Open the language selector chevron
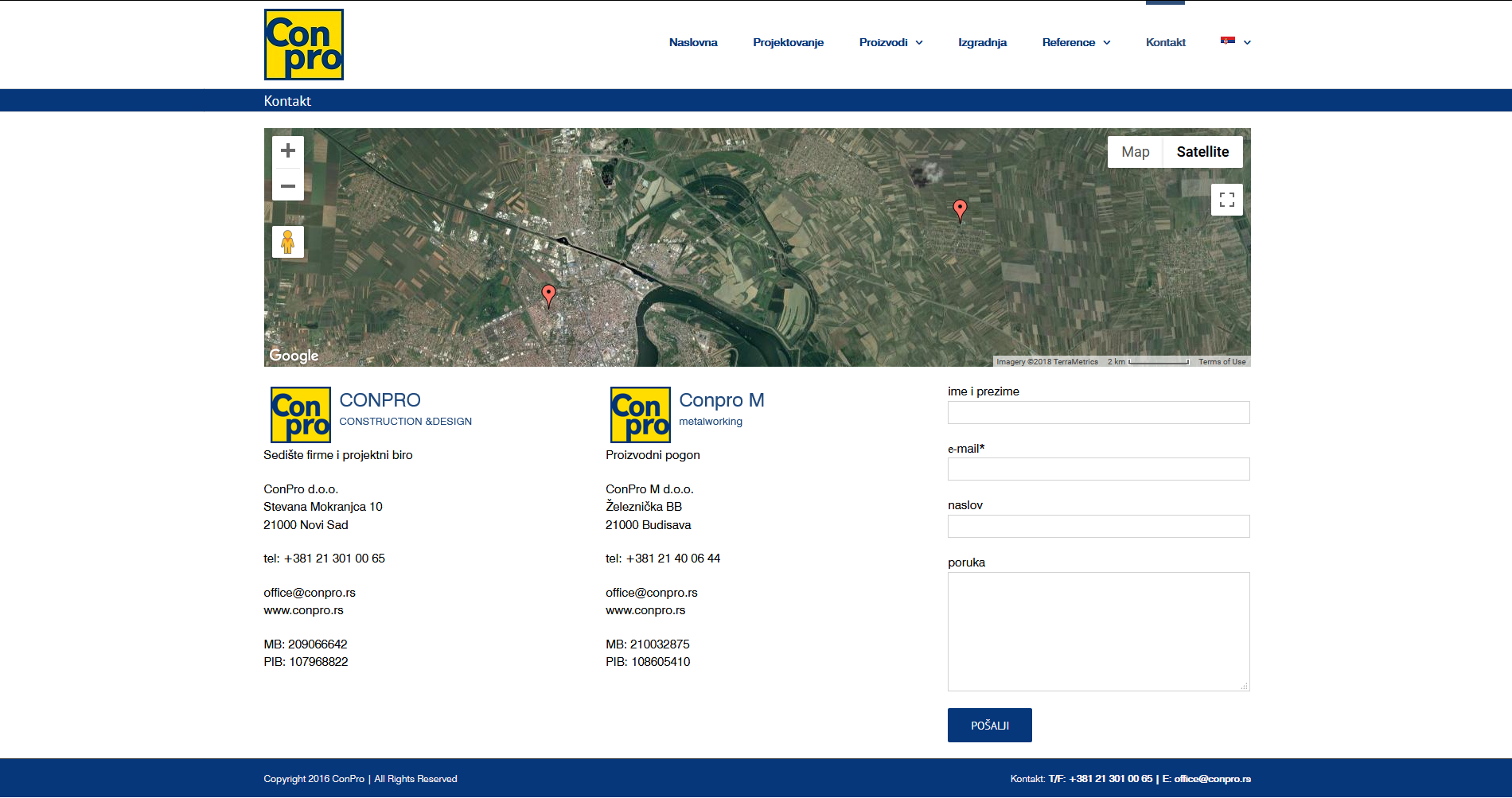The height and width of the screenshot is (798, 1512). tap(1247, 43)
